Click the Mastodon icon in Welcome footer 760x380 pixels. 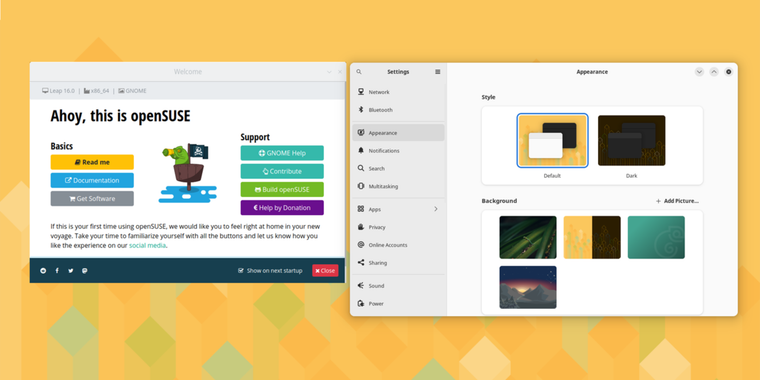pos(85,270)
